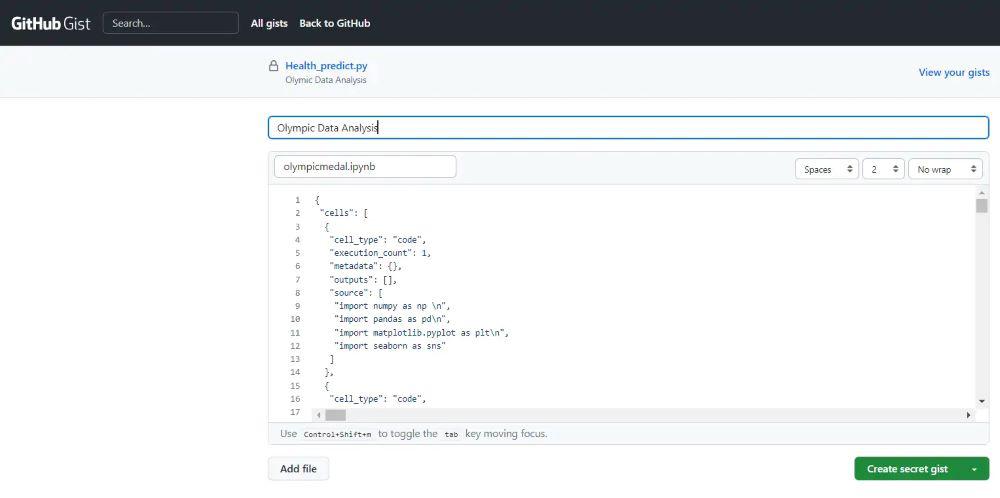Screen dimensions: 1000x498
Task: Open the Spaces indent mode dropdown
Action: tap(827, 169)
